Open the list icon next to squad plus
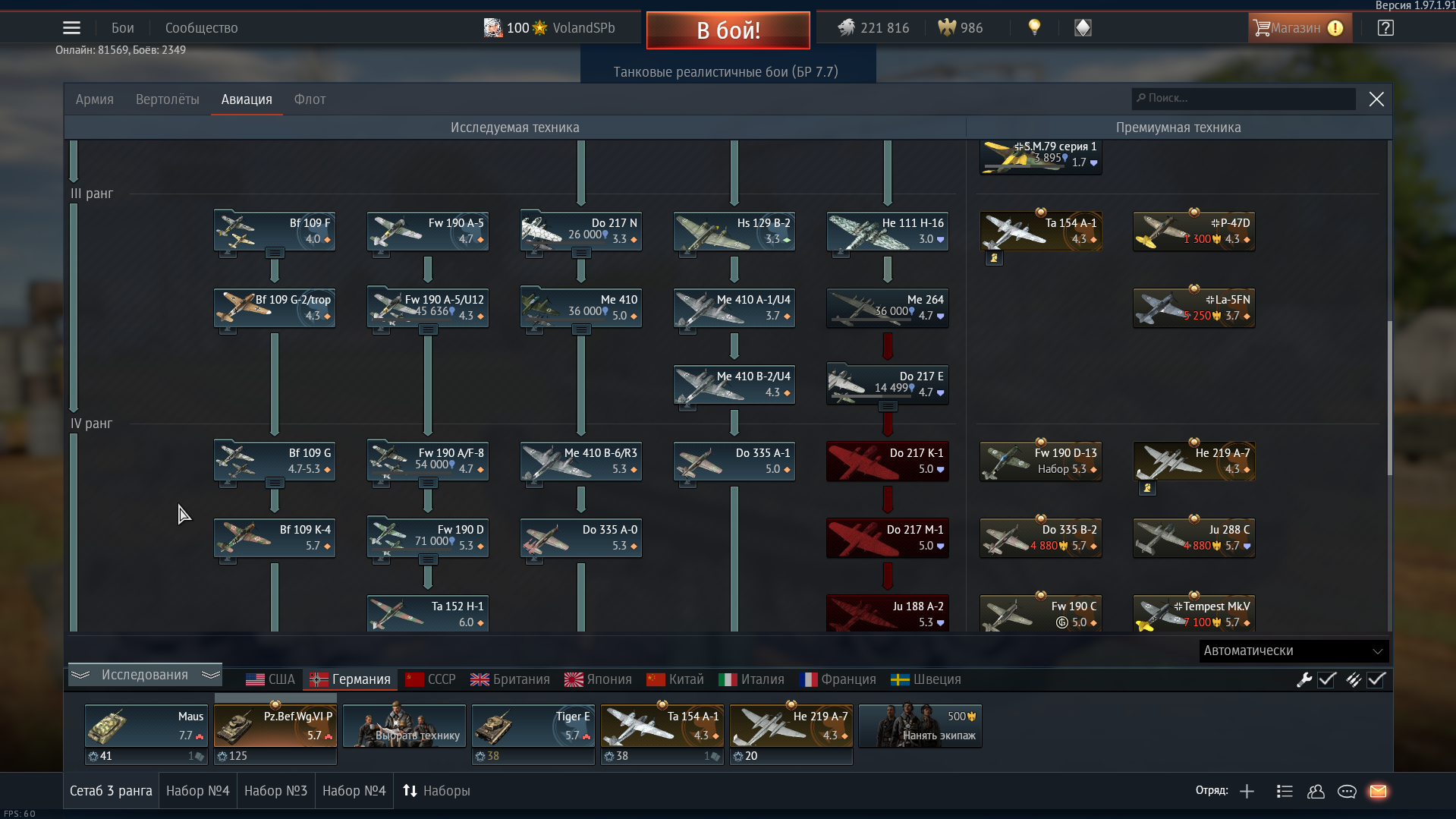The width and height of the screenshot is (1456, 819). [x=1285, y=792]
